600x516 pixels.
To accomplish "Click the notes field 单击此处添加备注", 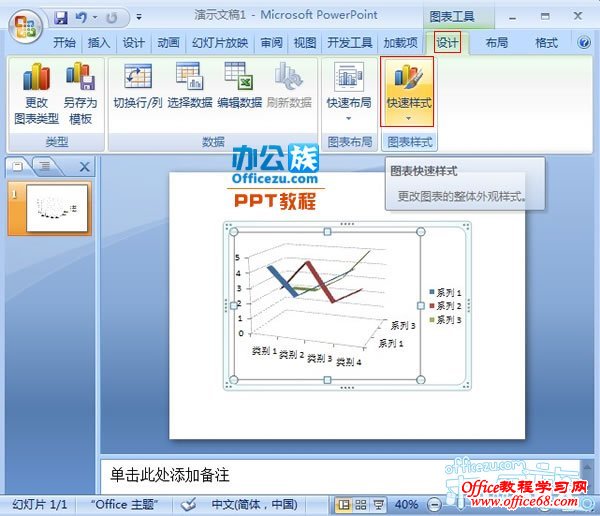I will tap(341, 476).
